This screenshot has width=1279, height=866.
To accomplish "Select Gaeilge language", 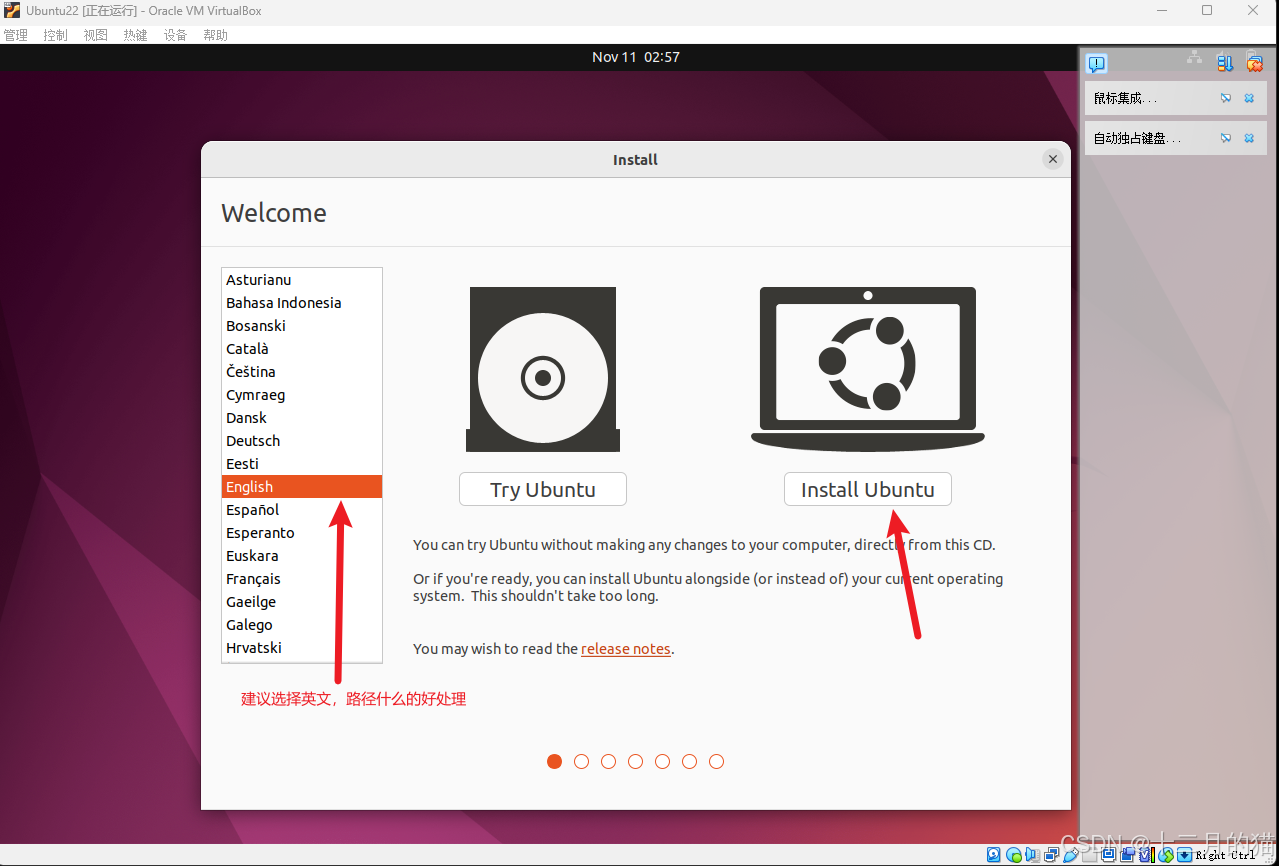I will [x=302, y=602].
